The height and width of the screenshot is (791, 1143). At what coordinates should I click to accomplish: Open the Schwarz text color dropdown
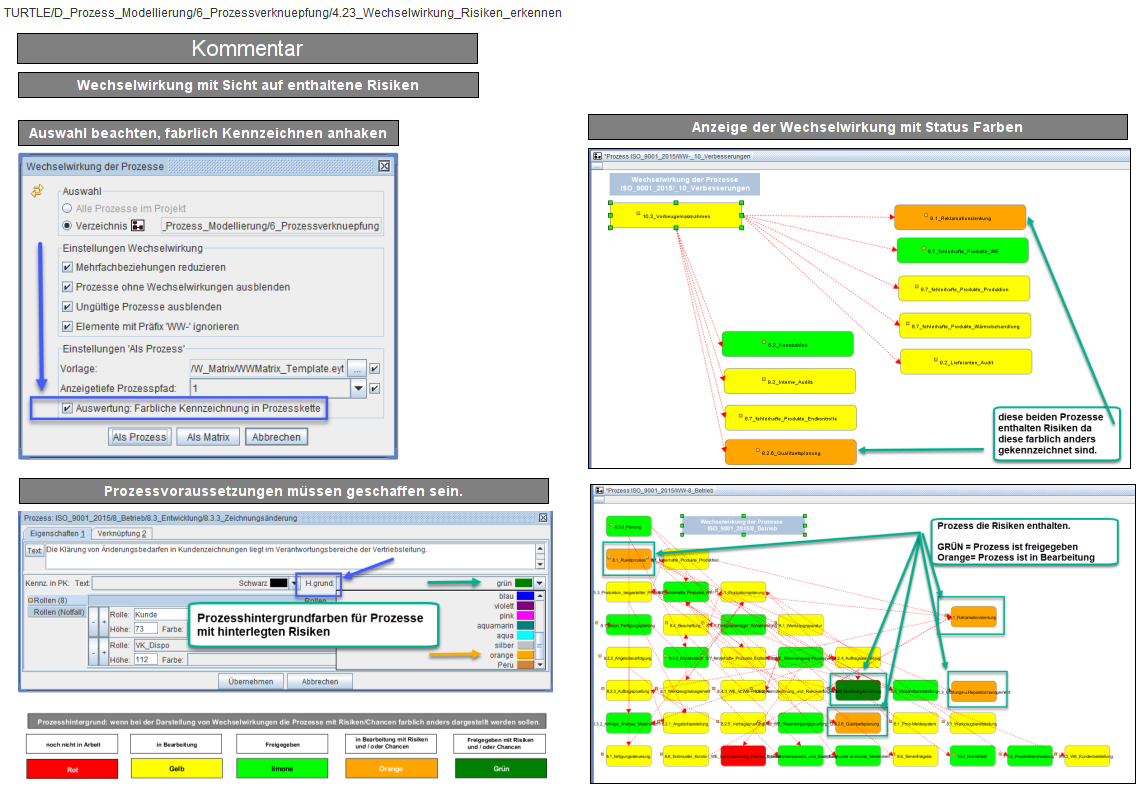(x=293, y=583)
